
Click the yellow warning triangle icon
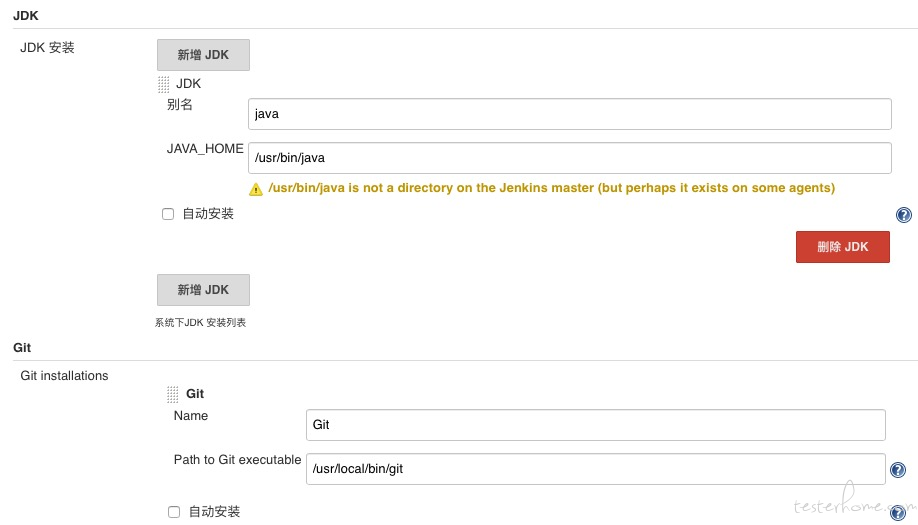coord(256,189)
